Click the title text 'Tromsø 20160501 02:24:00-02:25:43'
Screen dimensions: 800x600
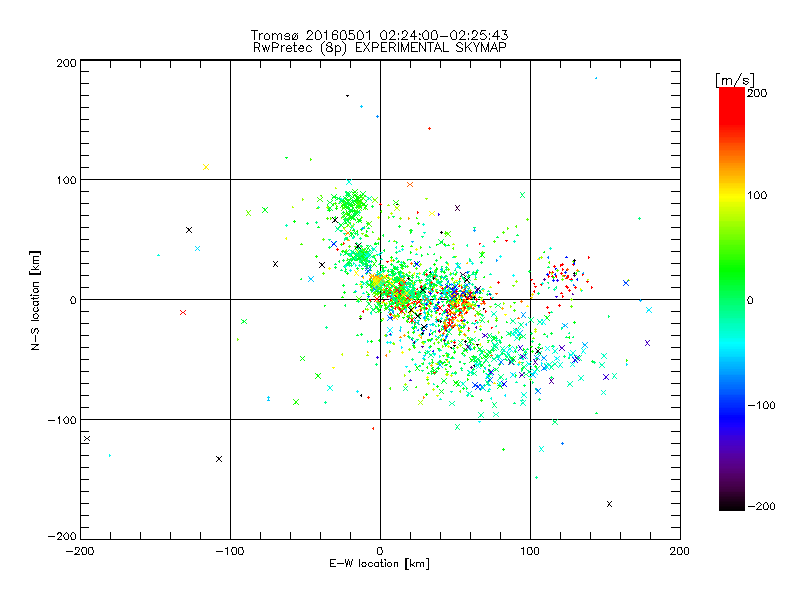(x=379, y=35)
